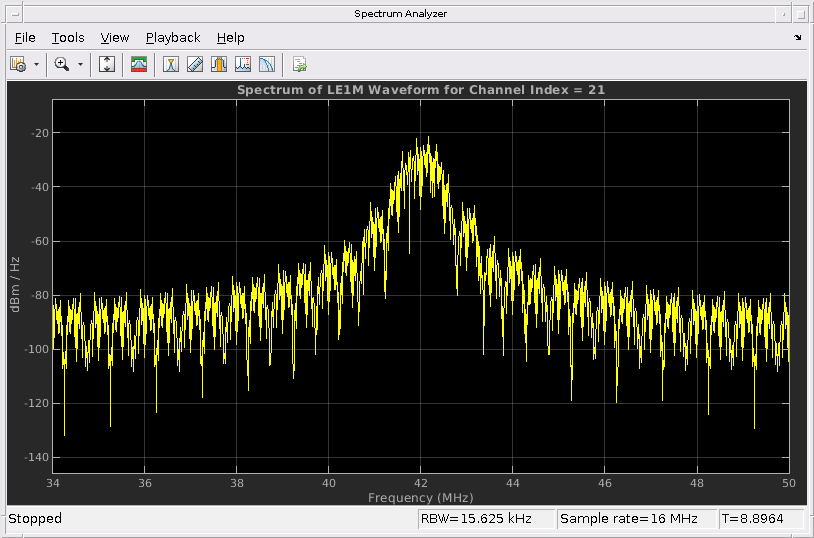Open the View menu
This screenshot has width=814, height=538.
[x=115, y=37]
